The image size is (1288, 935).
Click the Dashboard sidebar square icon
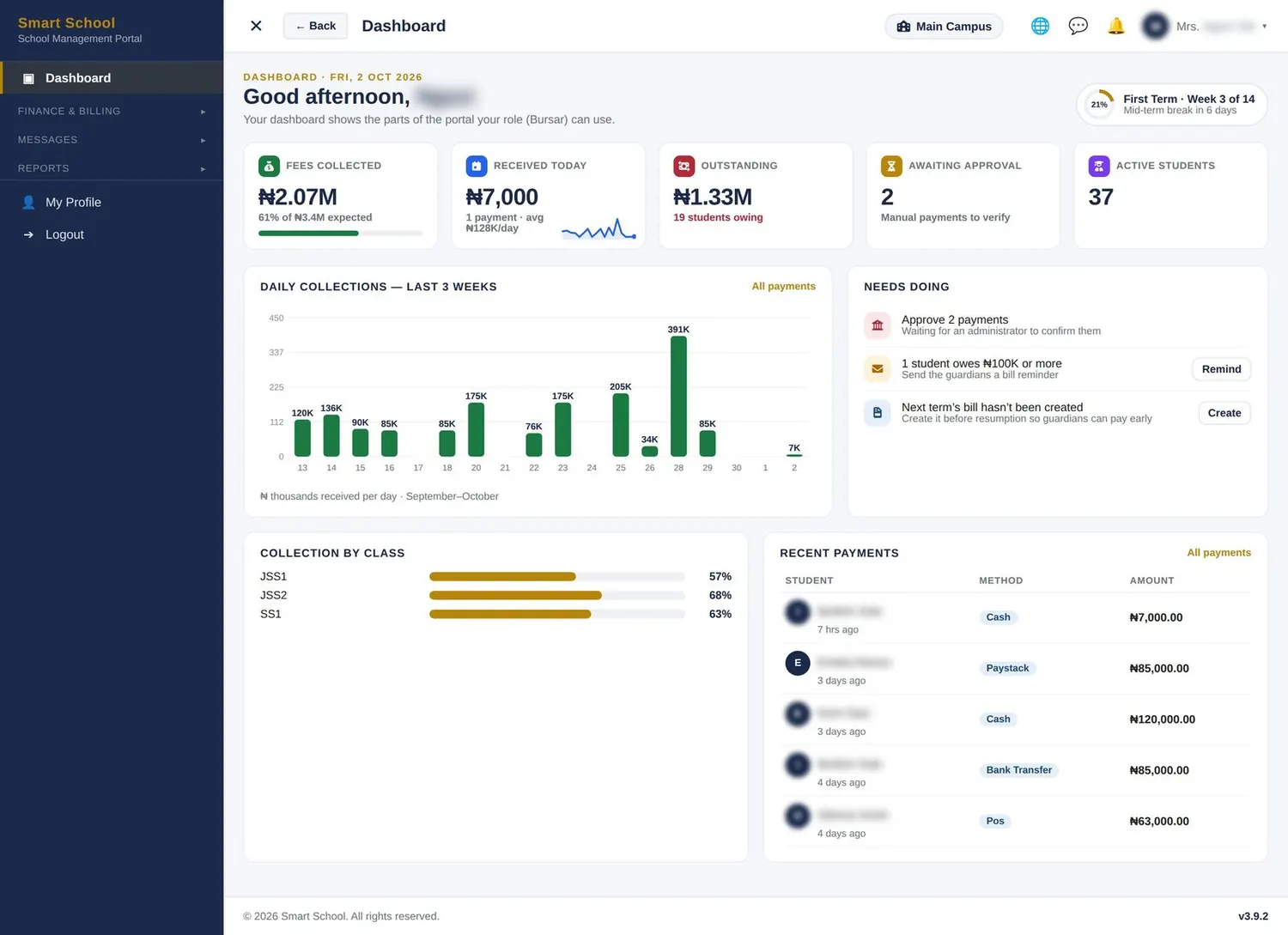tap(28, 78)
